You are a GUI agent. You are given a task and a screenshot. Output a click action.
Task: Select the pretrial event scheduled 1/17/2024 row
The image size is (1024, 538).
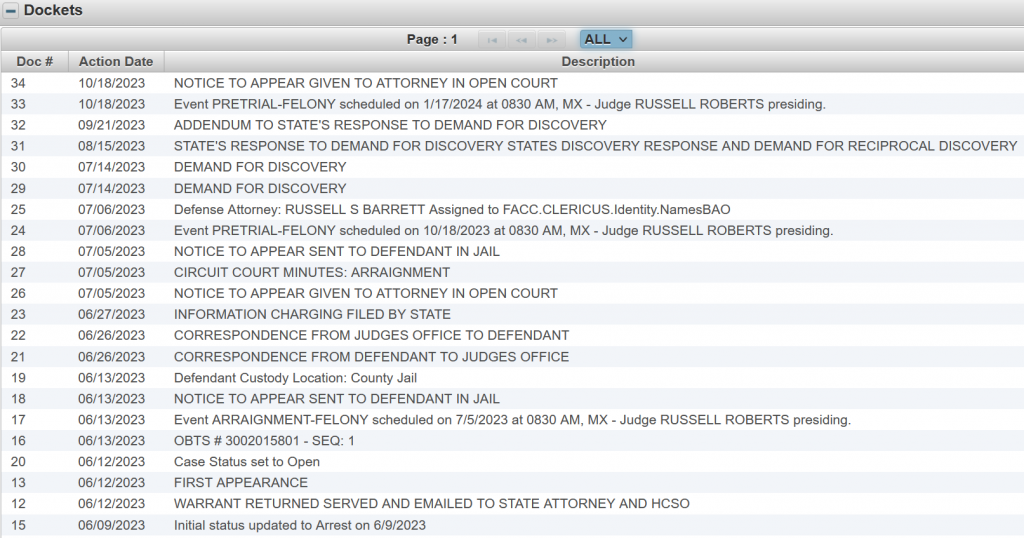click(x=499, y=104)
